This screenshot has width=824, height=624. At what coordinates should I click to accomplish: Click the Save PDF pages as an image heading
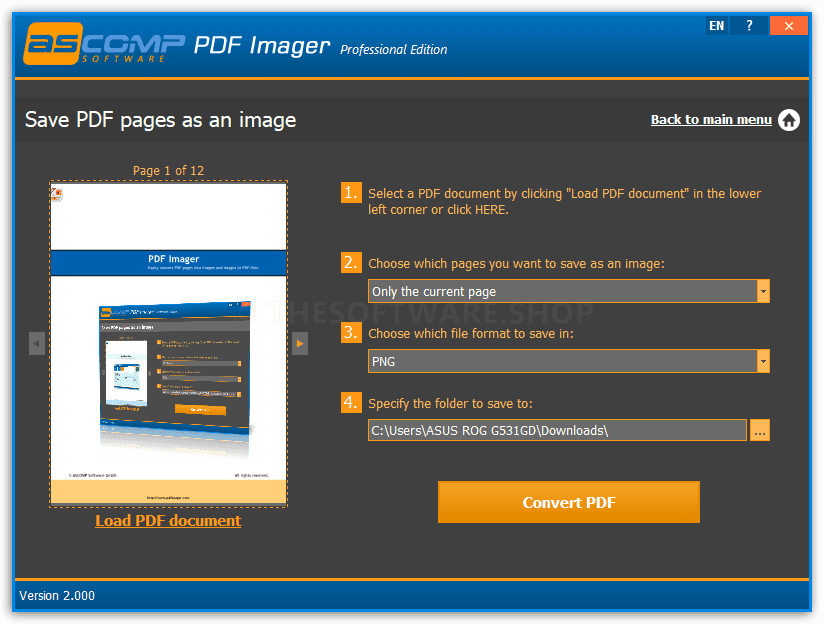tap(160, 120)
